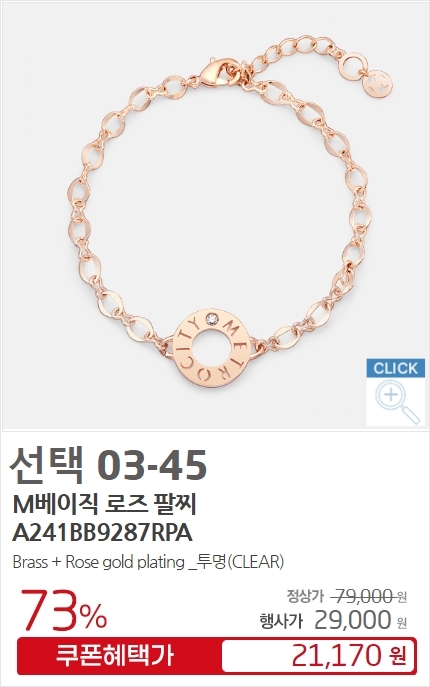Image resolution: width=430 pixels, height=687 pixels.
Task: Click the 정상가 label
Action: point(305,596)
